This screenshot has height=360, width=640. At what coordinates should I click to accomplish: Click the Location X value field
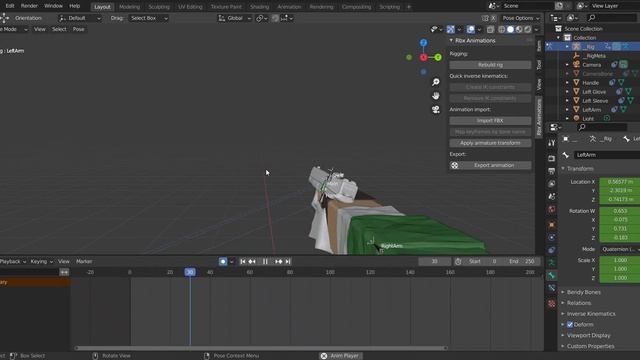coord(620,182)
